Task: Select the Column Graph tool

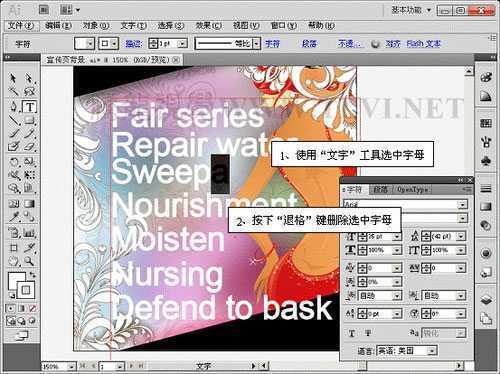Action: 29,233
